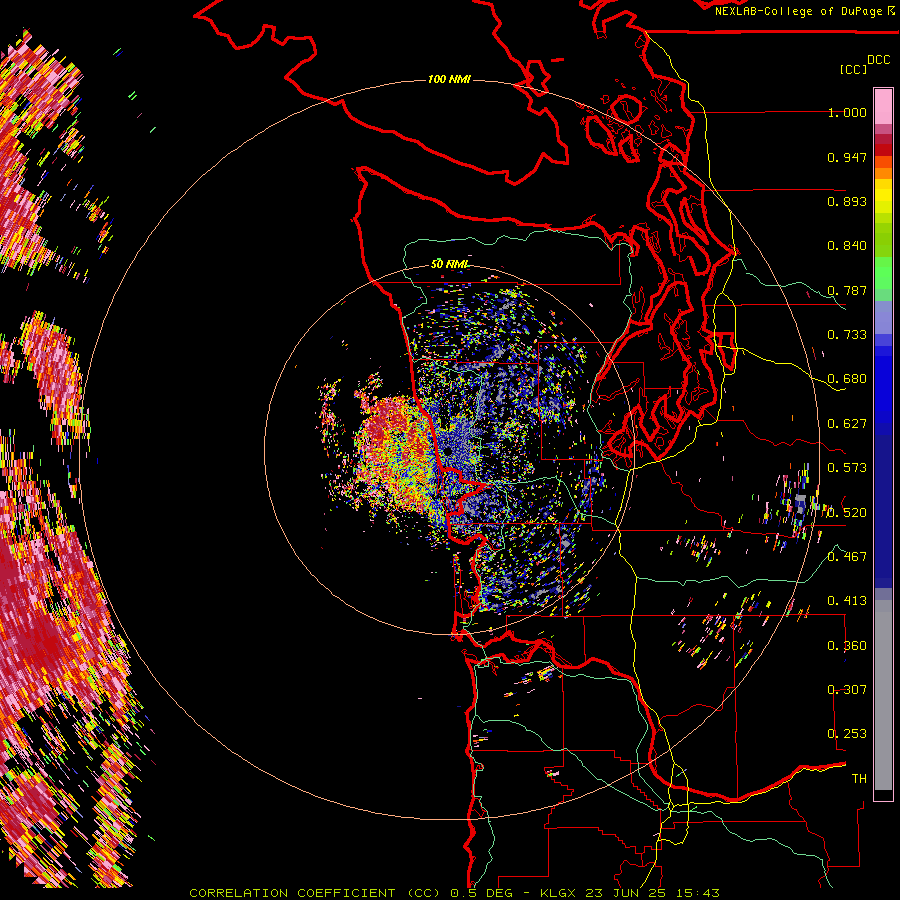Click the 50 NMI range ring label

tap(449, 265)
